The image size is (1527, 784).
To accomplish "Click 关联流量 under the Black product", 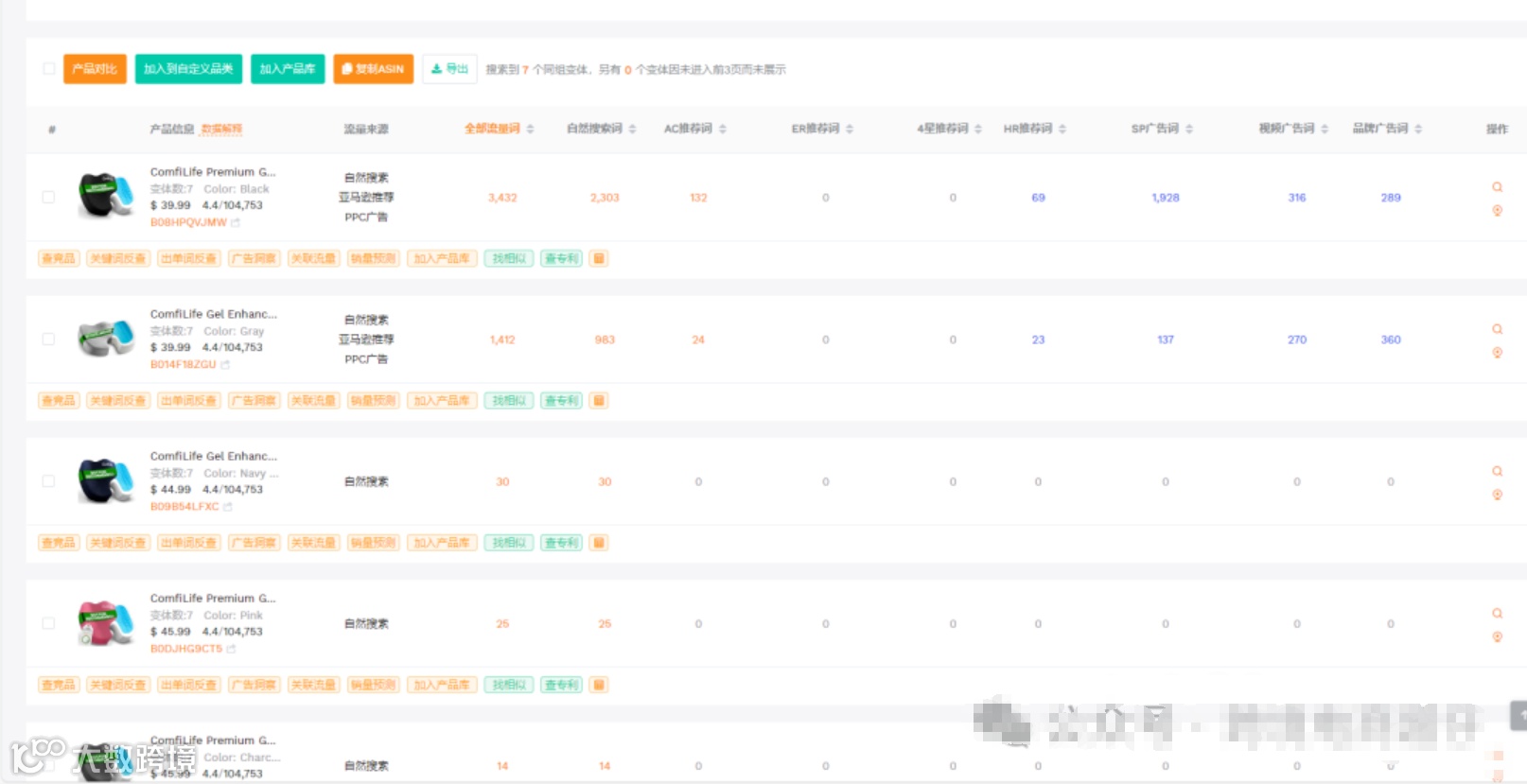I will (313, 258).
